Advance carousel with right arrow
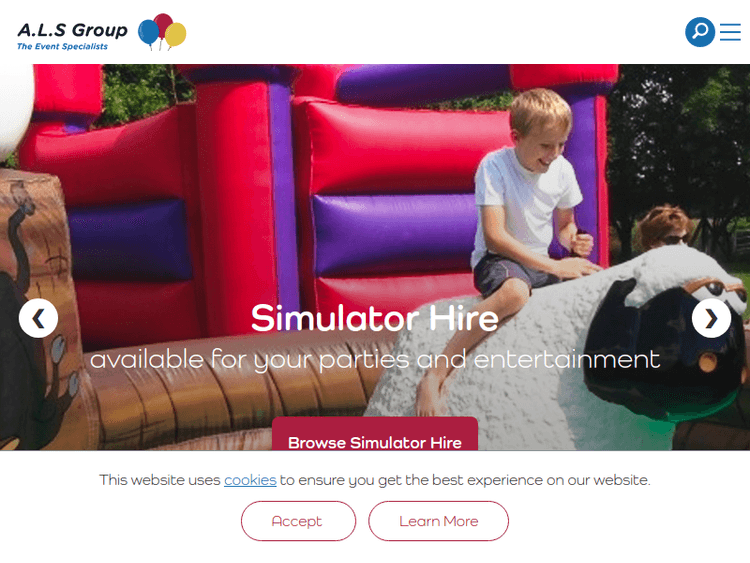 [x=711, y=318]
